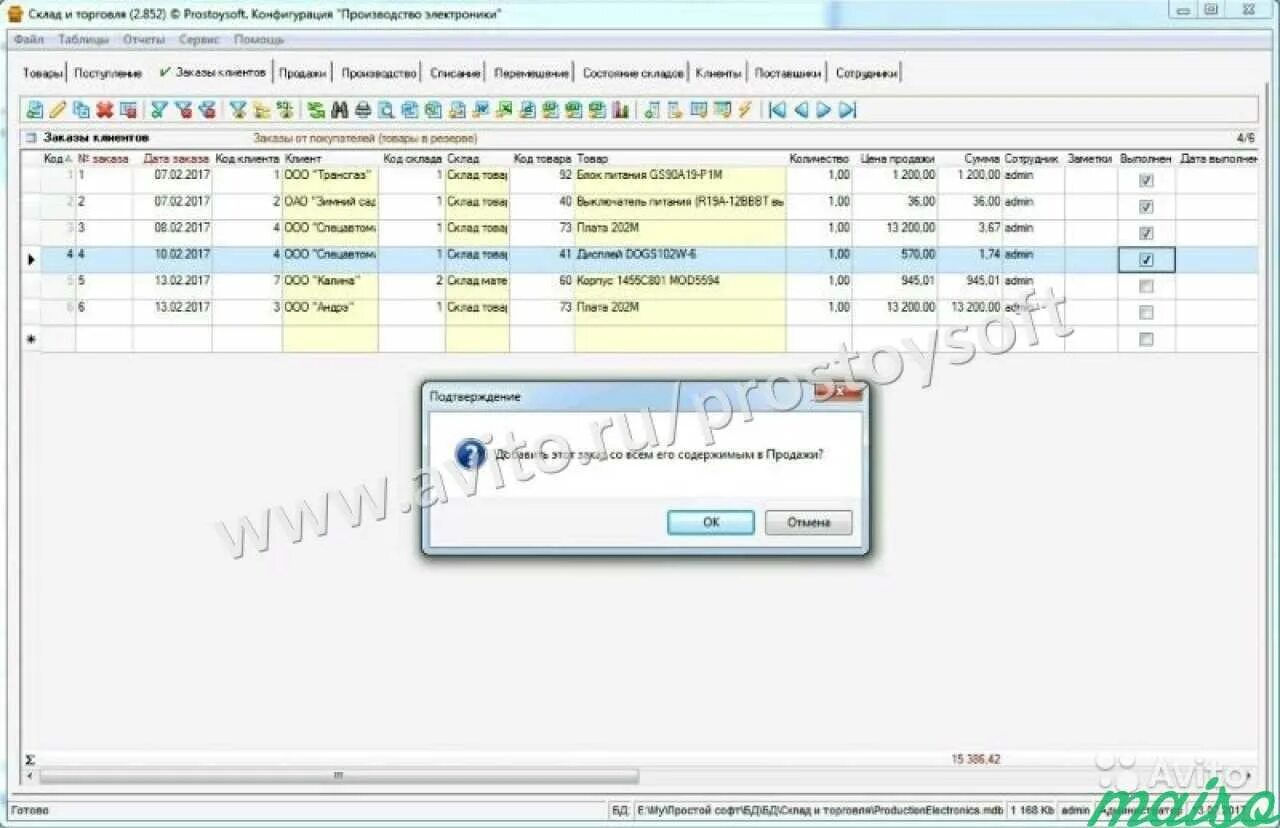Screen dimensions: 1280x828
Task: Open the Файл menu
Action: click(29, 40)
